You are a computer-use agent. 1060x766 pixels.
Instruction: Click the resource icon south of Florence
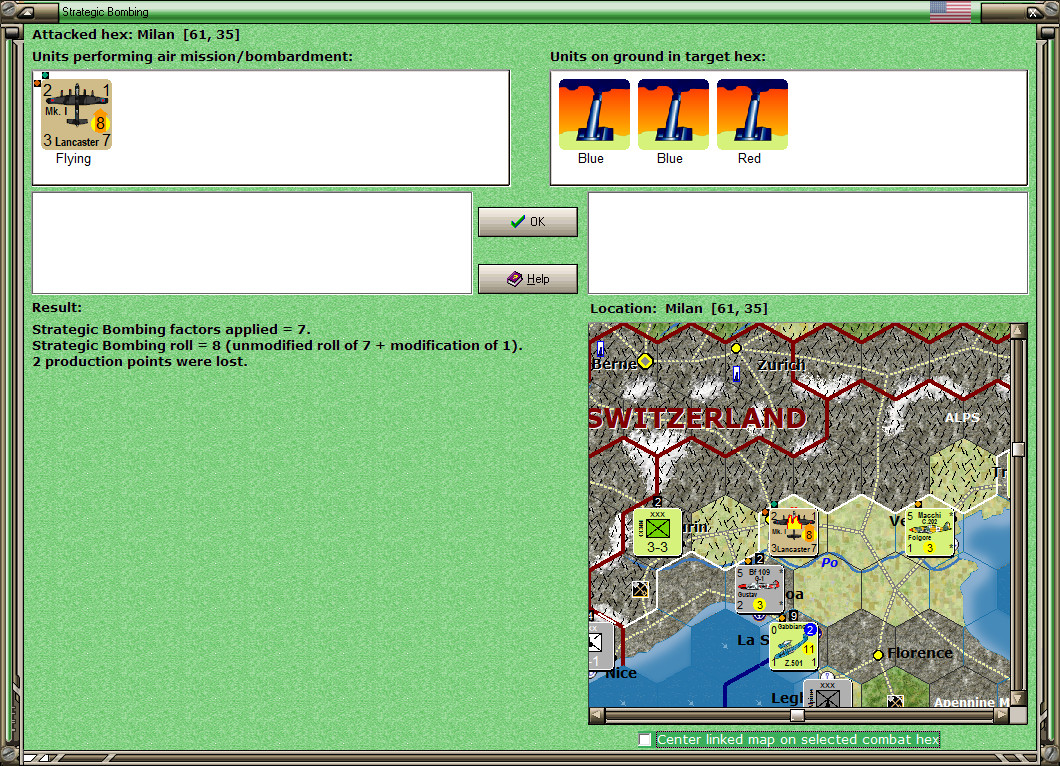click(x=895, y=701)
